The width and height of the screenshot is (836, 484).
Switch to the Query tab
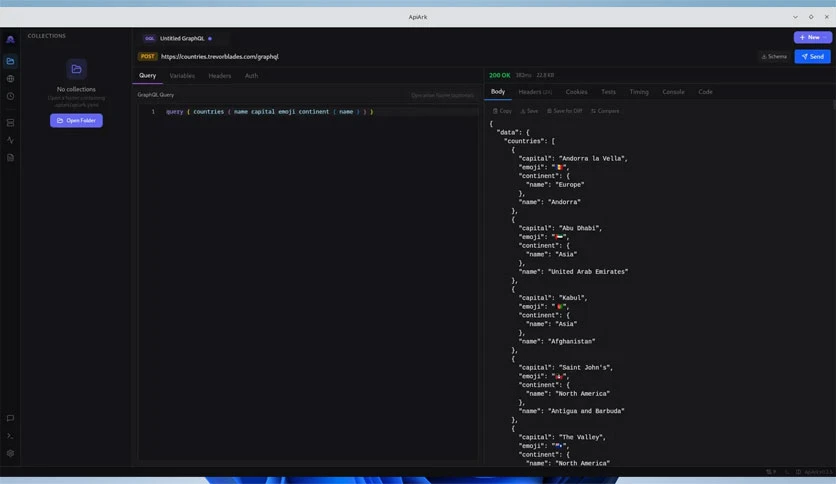[148, 76]
